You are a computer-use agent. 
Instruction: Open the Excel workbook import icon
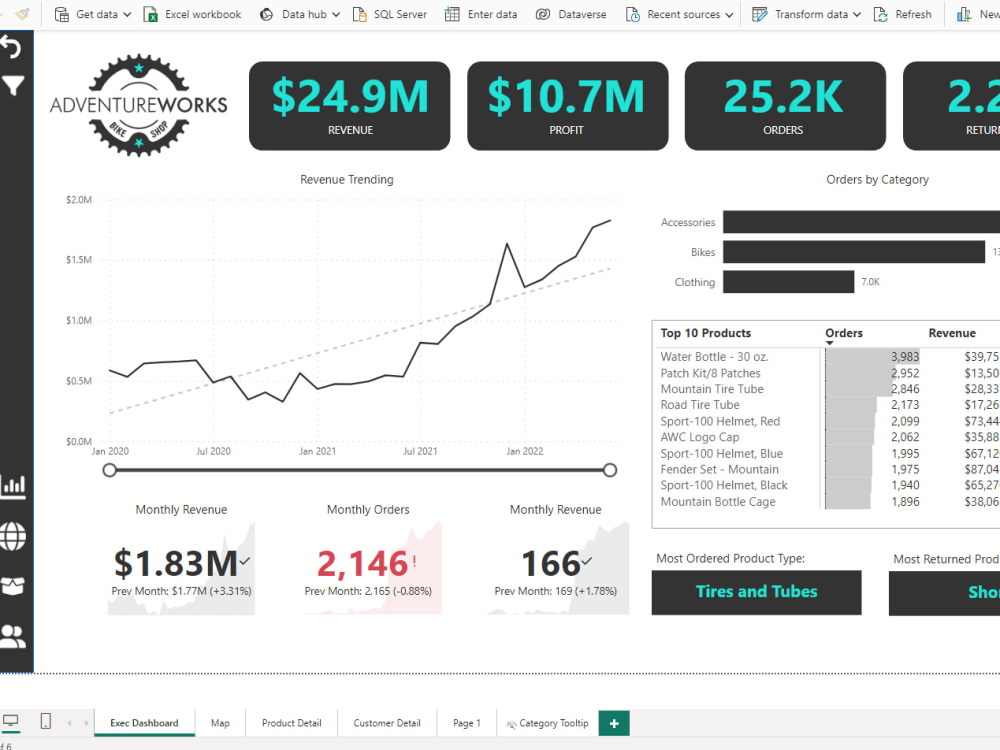(151, 14)
